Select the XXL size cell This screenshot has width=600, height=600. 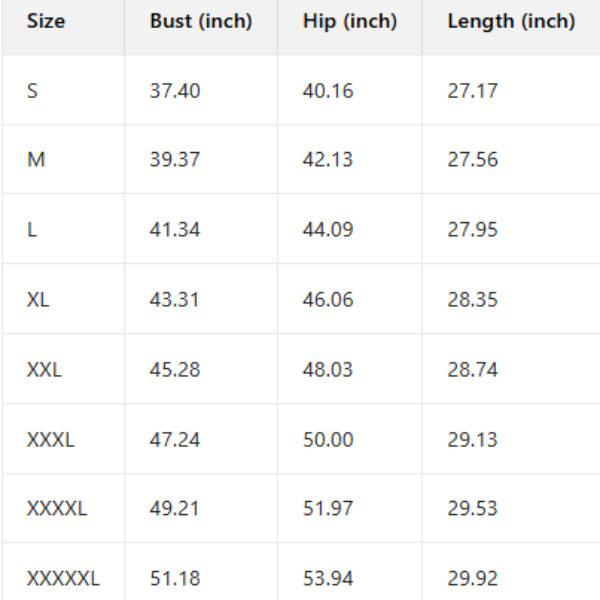tap(44, 369)
